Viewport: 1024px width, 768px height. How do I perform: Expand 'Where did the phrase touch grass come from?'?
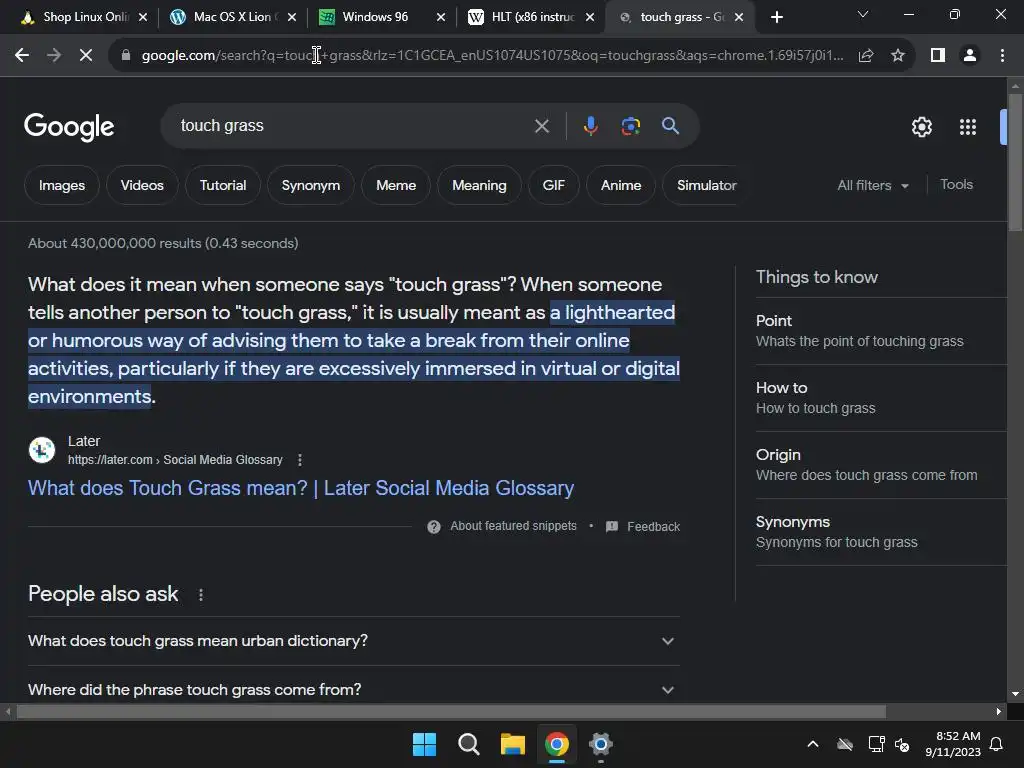(x=353, y=689)
